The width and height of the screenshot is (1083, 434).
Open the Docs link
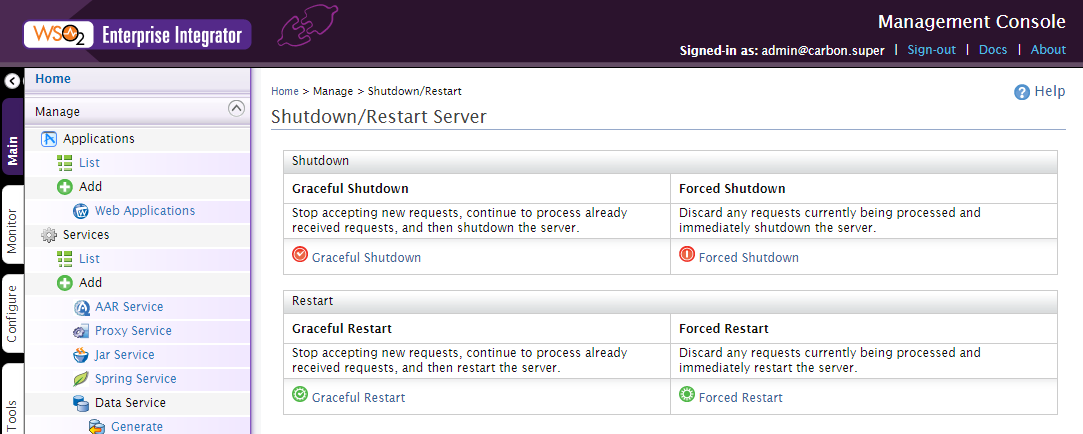pyautogui.click(x=993, y=50)
